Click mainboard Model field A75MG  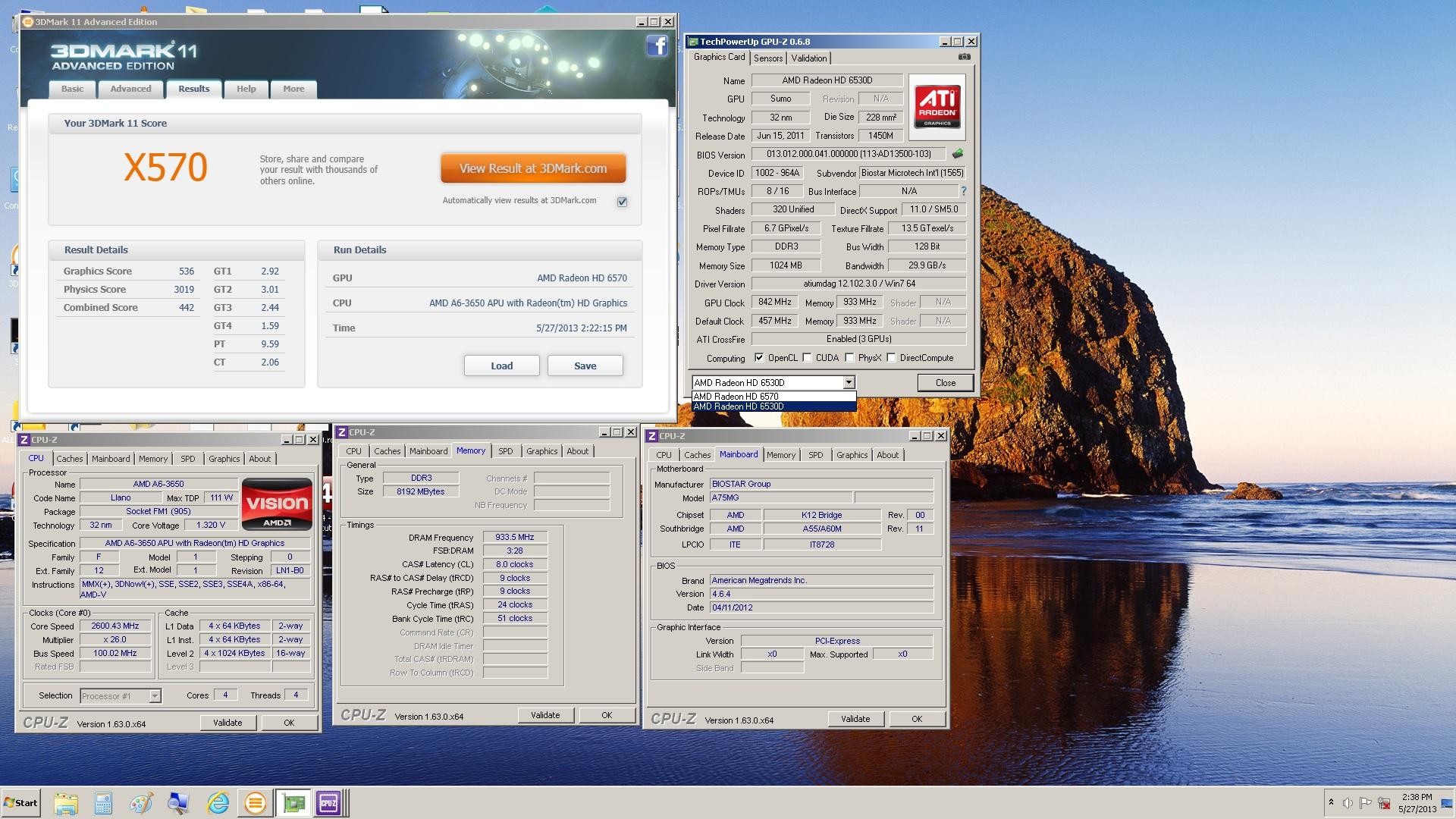point(780,498)
